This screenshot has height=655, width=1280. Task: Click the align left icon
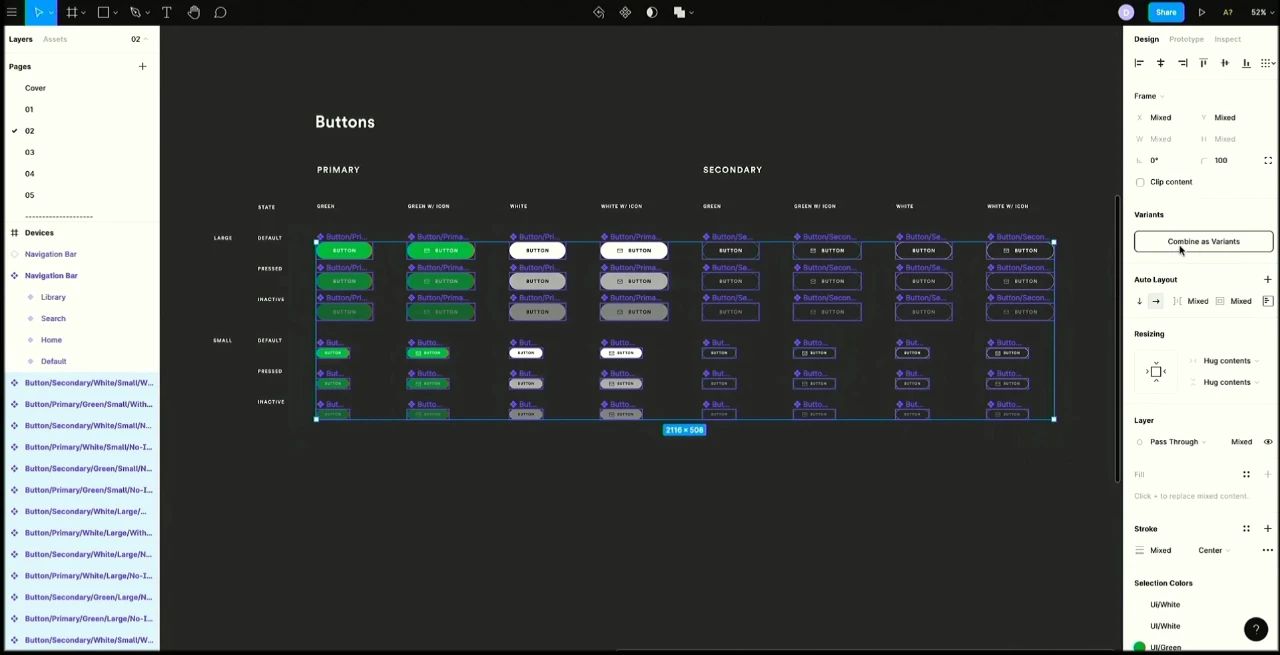pyautogui.click(x=1139, y=63)
